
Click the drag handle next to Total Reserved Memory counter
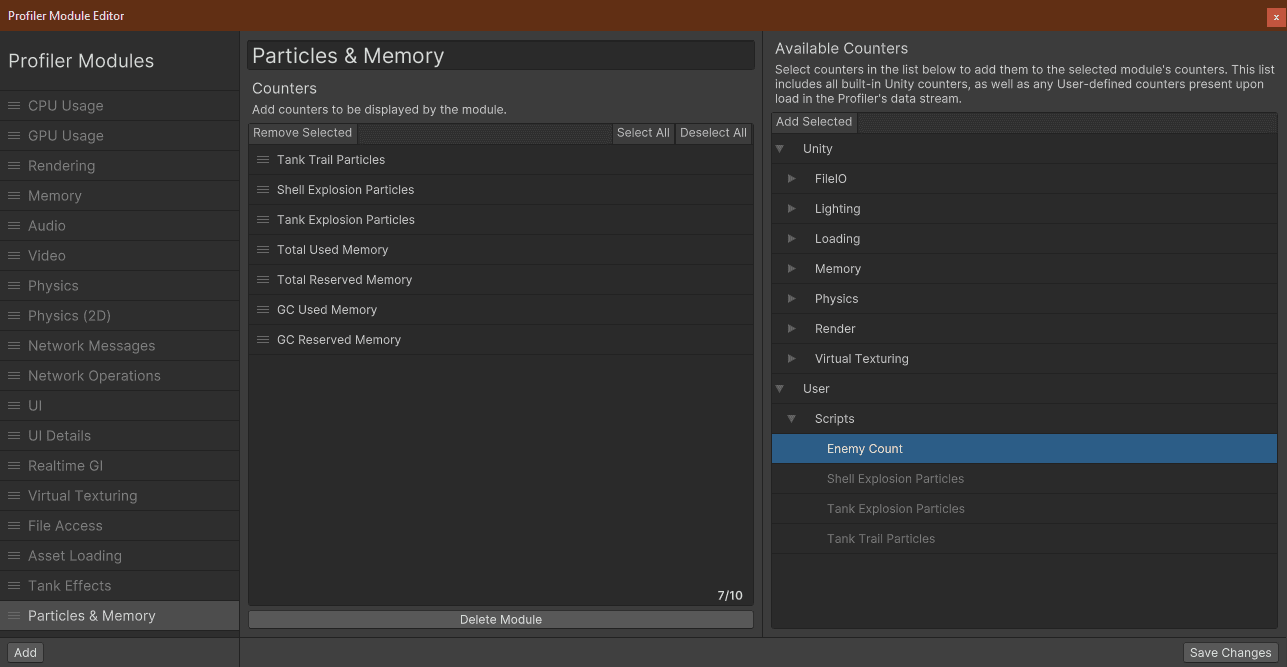tap(262, 279)
